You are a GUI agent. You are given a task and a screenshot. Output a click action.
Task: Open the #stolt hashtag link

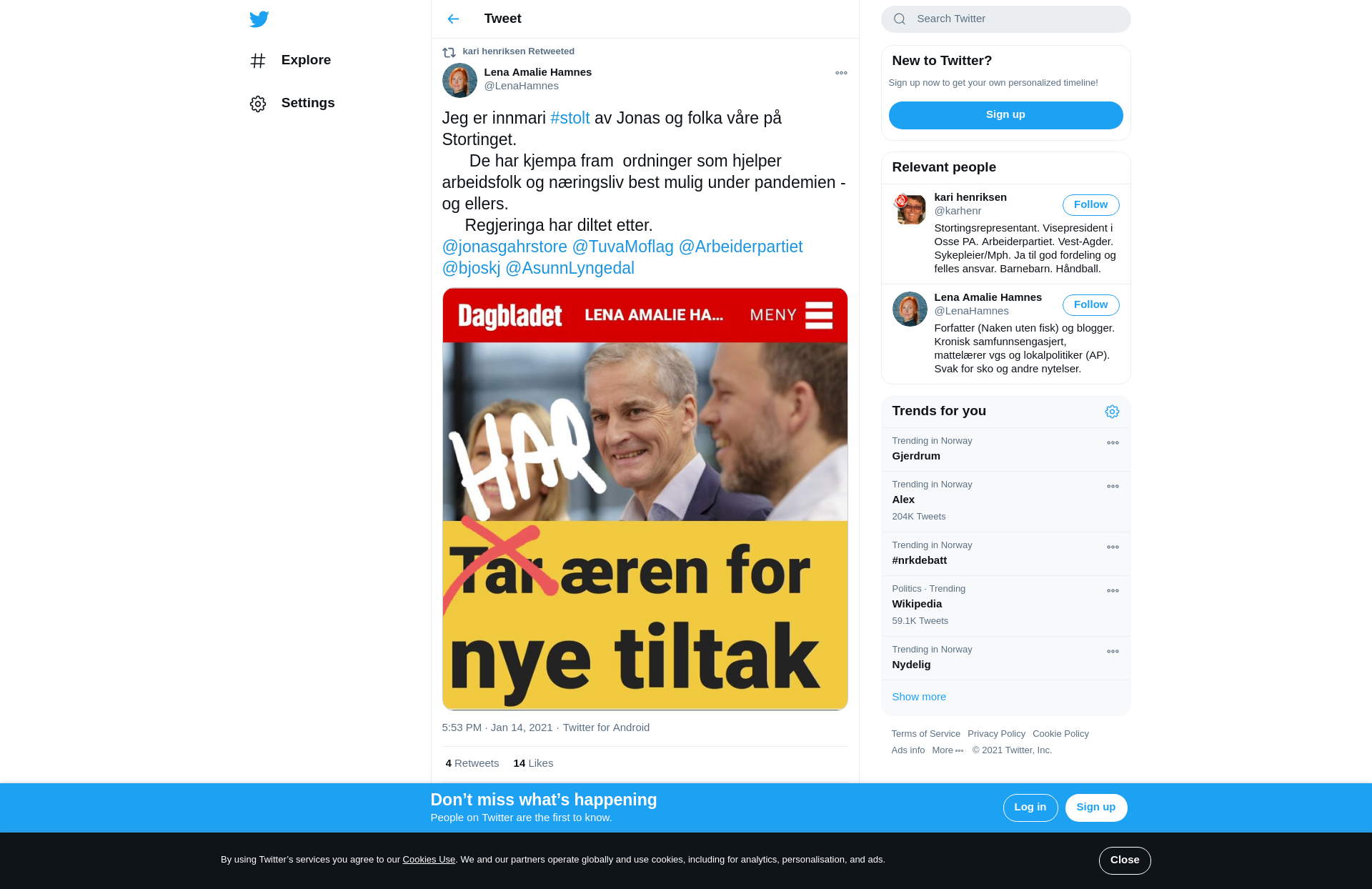tap(570, 118)
